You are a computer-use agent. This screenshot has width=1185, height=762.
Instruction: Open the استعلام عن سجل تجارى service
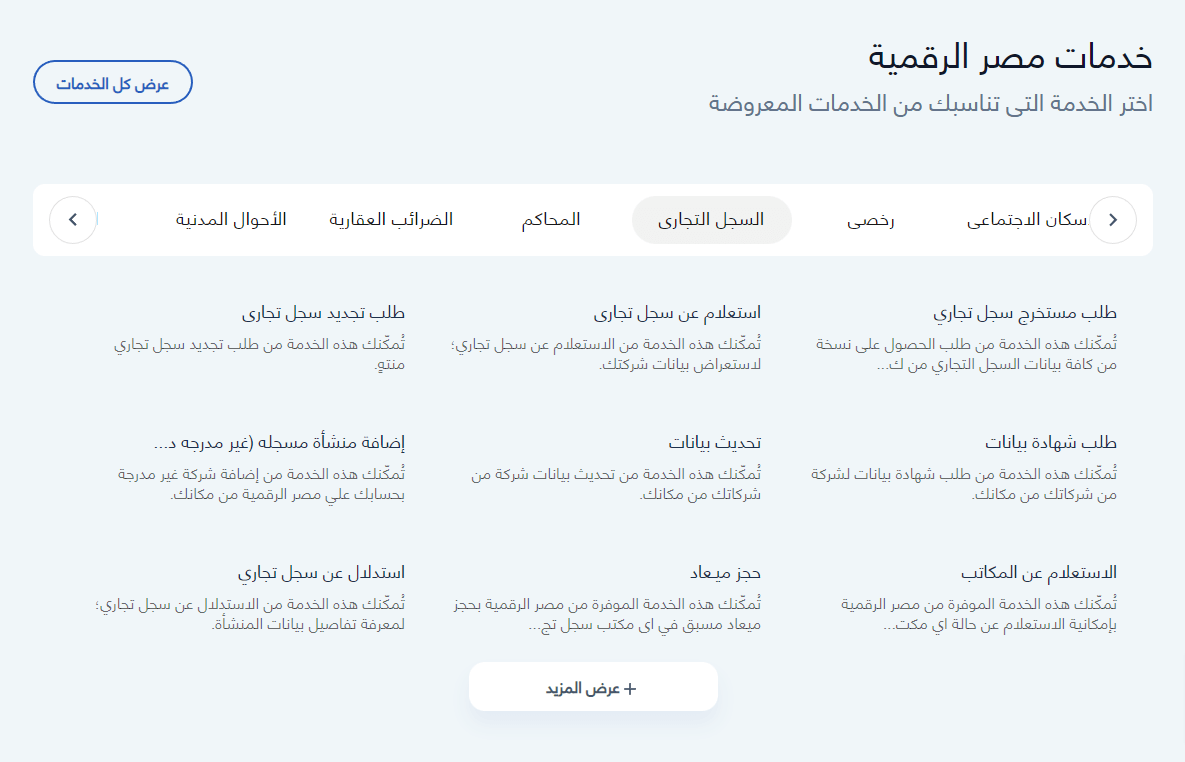677,313
